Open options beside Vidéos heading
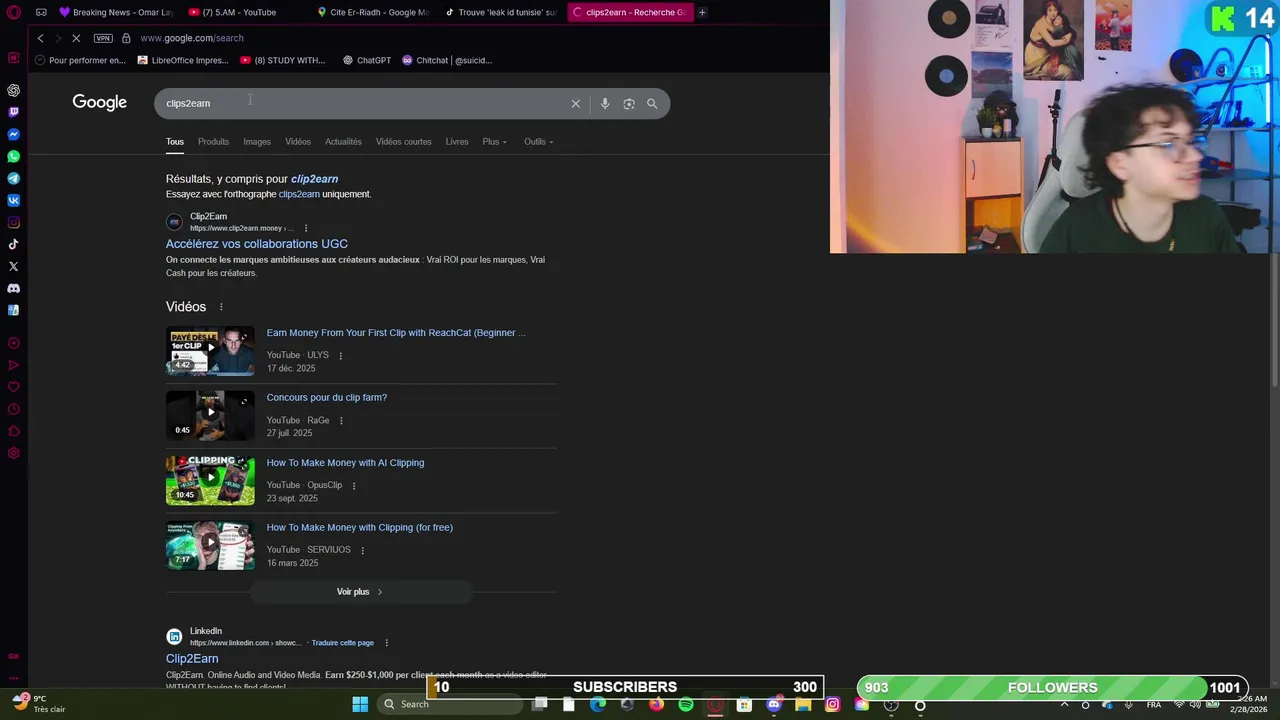The height and width of the screenshot is (720, 1280). [x=221, y=307]
